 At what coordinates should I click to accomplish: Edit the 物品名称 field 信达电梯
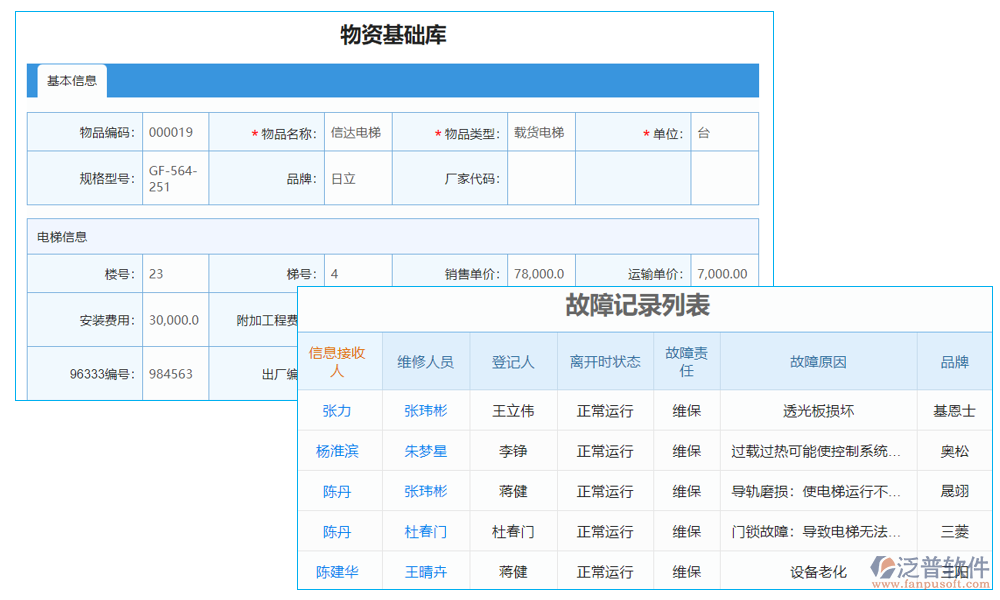[x=357, y=131]
